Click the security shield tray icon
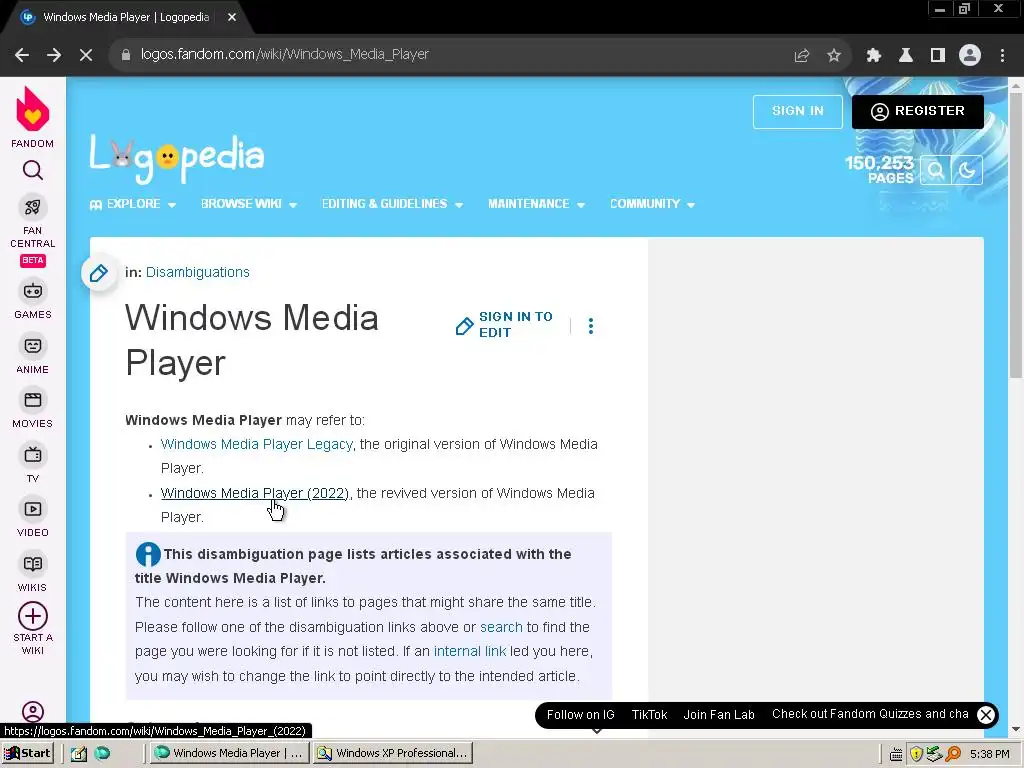Image resolution: width=1024 pixels, height=768 pixels. pyautogui.click(x=916, y=754)
